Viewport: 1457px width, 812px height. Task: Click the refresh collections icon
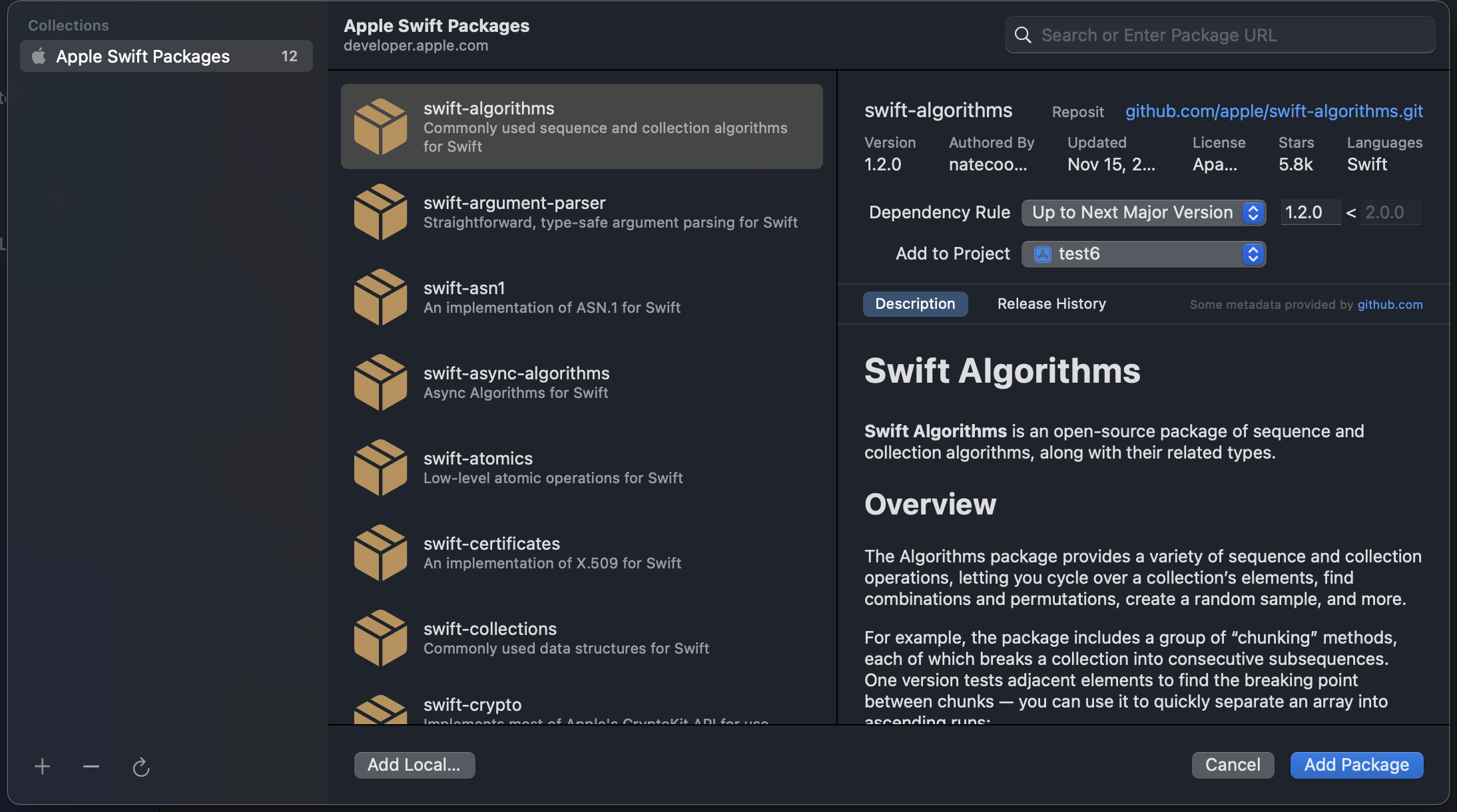[141, 766]
